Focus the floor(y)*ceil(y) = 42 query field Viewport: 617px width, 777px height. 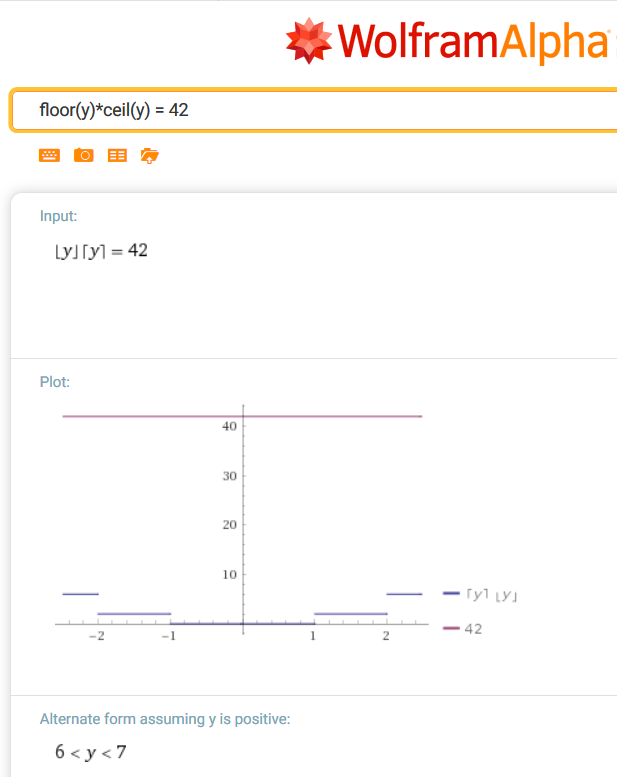300,110
